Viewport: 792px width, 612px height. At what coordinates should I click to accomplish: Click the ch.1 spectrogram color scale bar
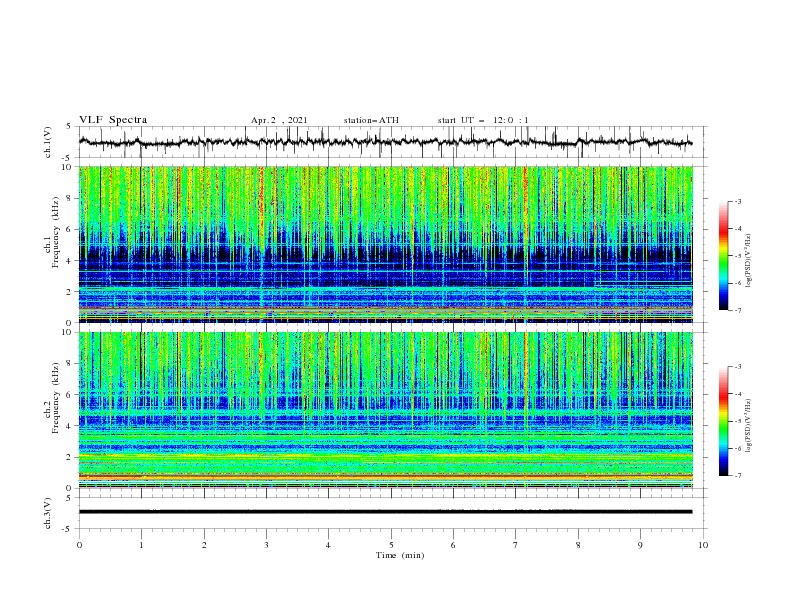(x=724, y=256)
